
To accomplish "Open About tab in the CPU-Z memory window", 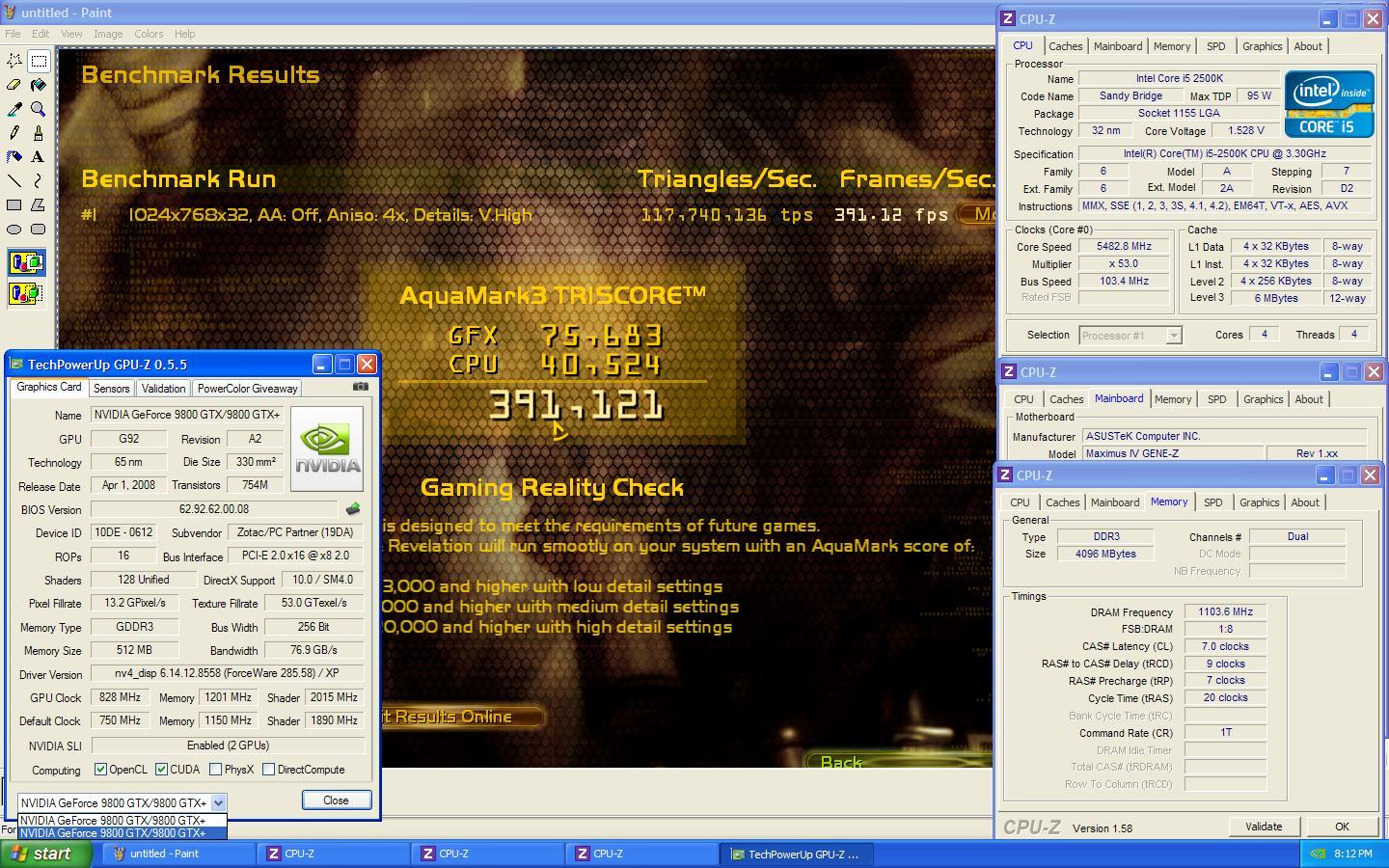I will [1305, 502].
